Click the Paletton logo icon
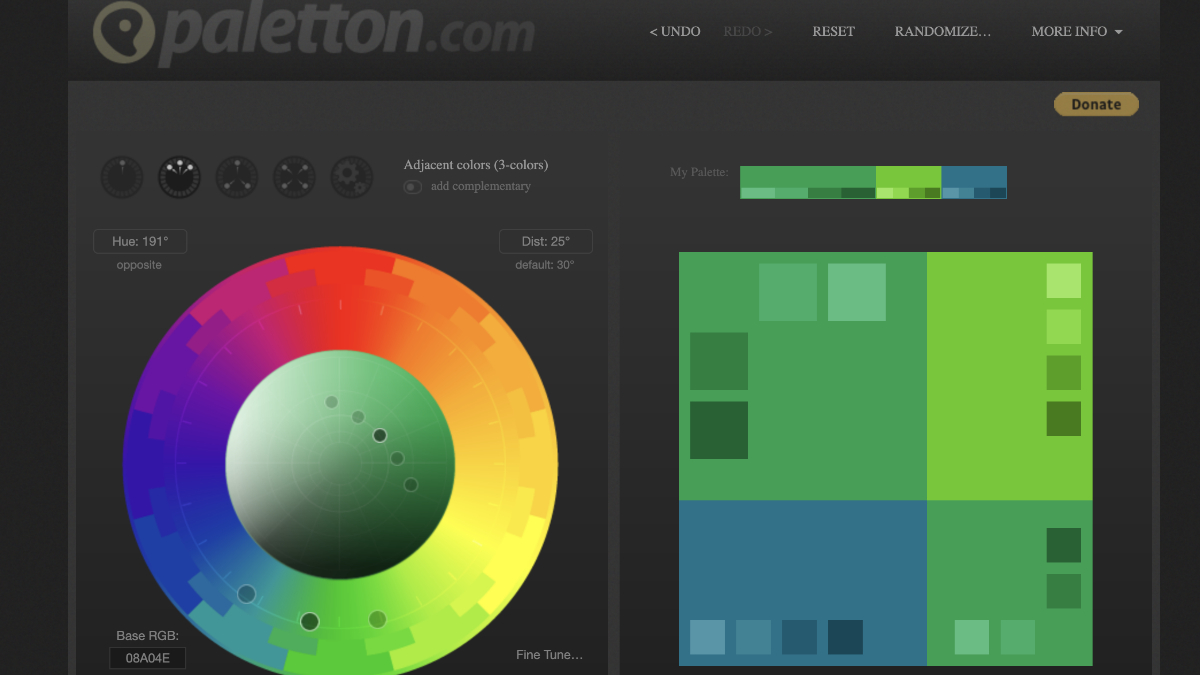Screen dimensions: 1200x675 [124, 32]
